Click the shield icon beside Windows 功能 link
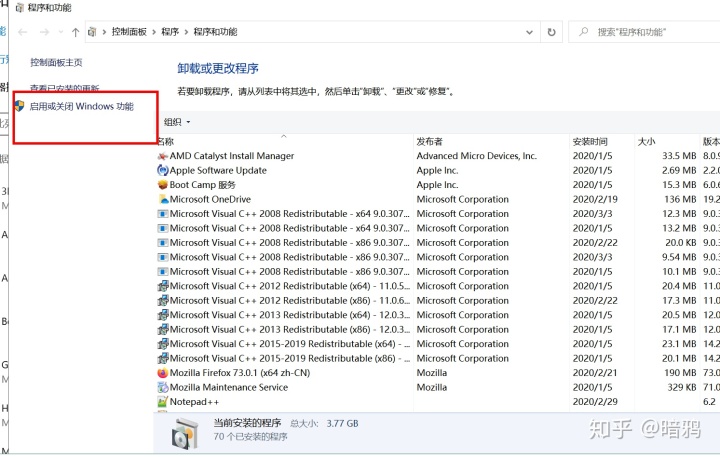This screenshot has height=458, width=720. point(19,106)
